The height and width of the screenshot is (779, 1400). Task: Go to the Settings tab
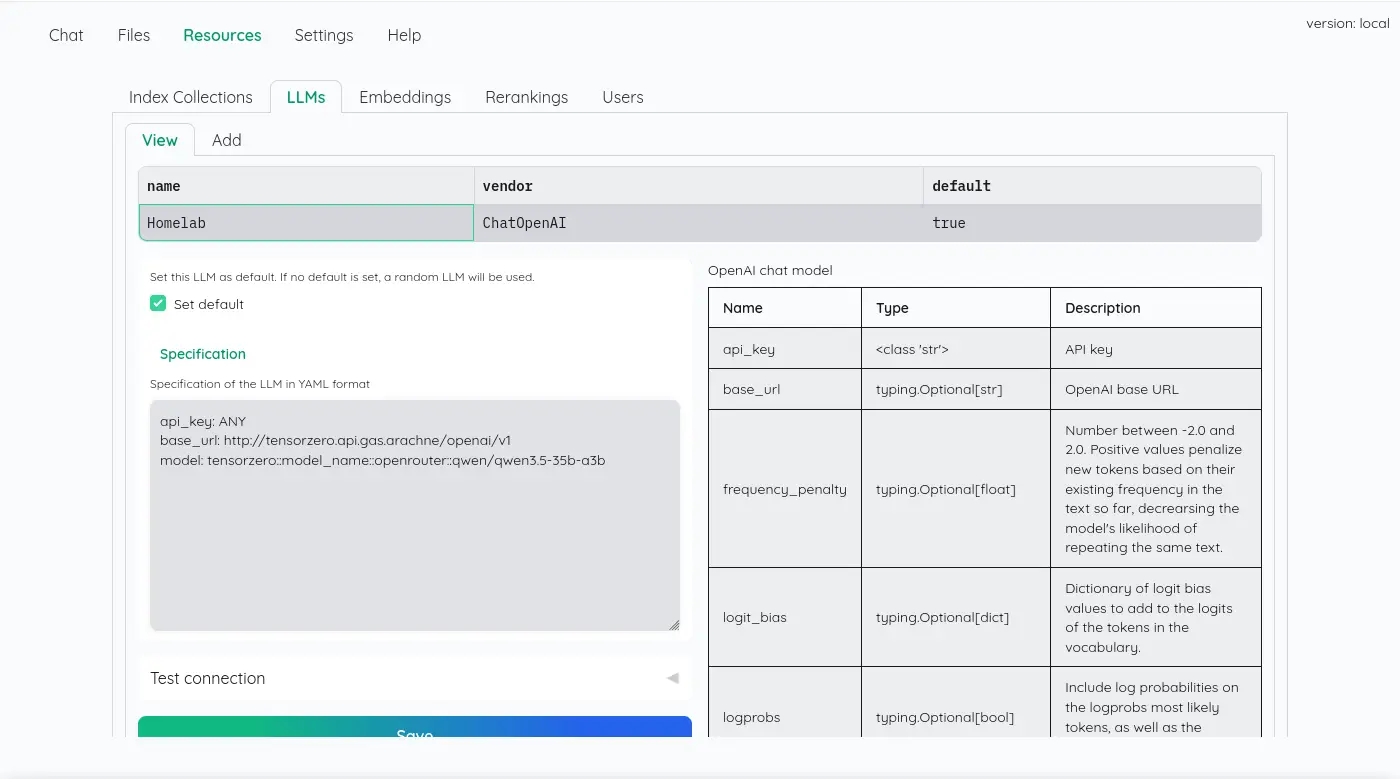tap(323, 35)
